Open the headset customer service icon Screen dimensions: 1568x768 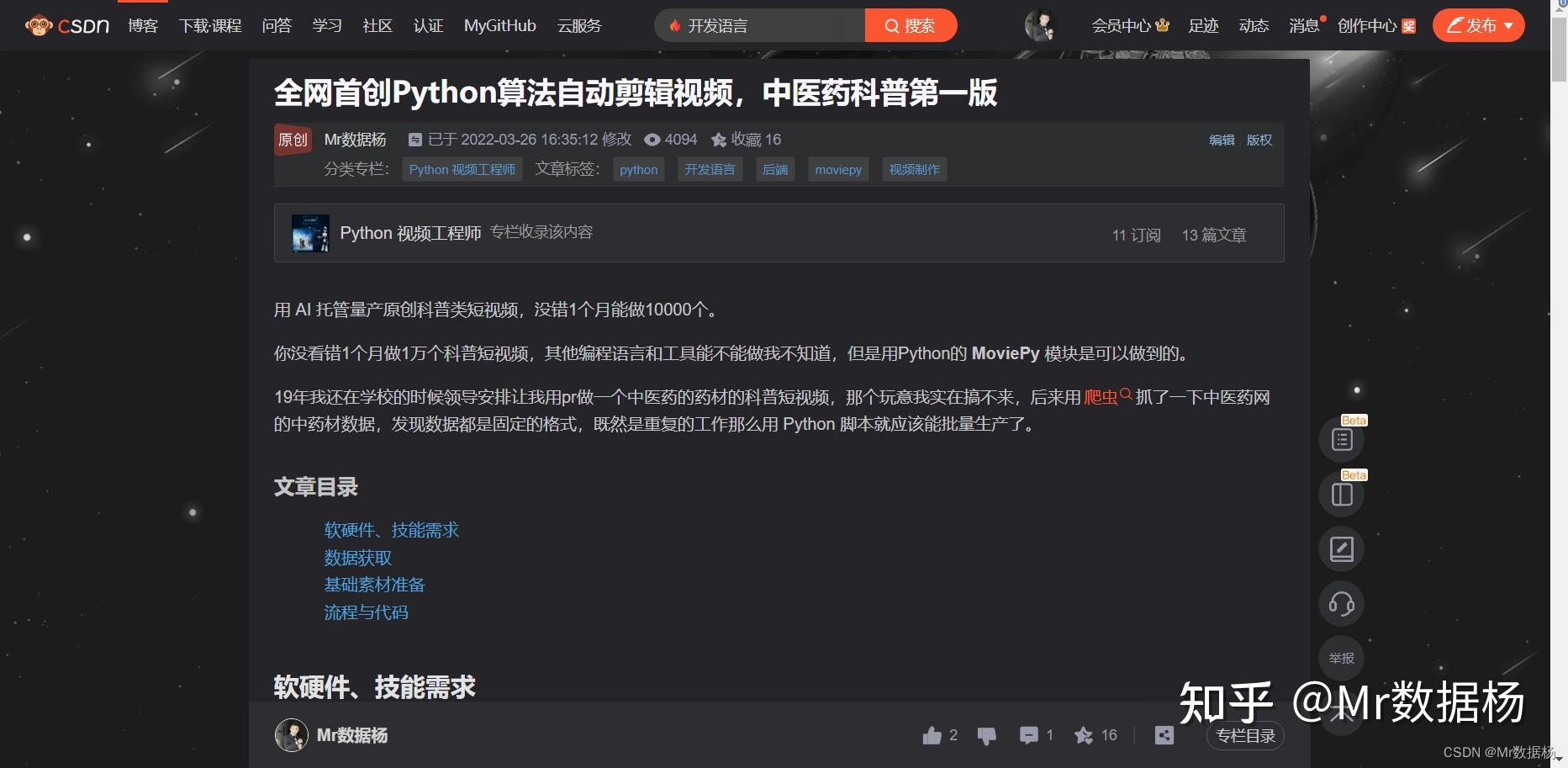click(x=1340, y=603)
